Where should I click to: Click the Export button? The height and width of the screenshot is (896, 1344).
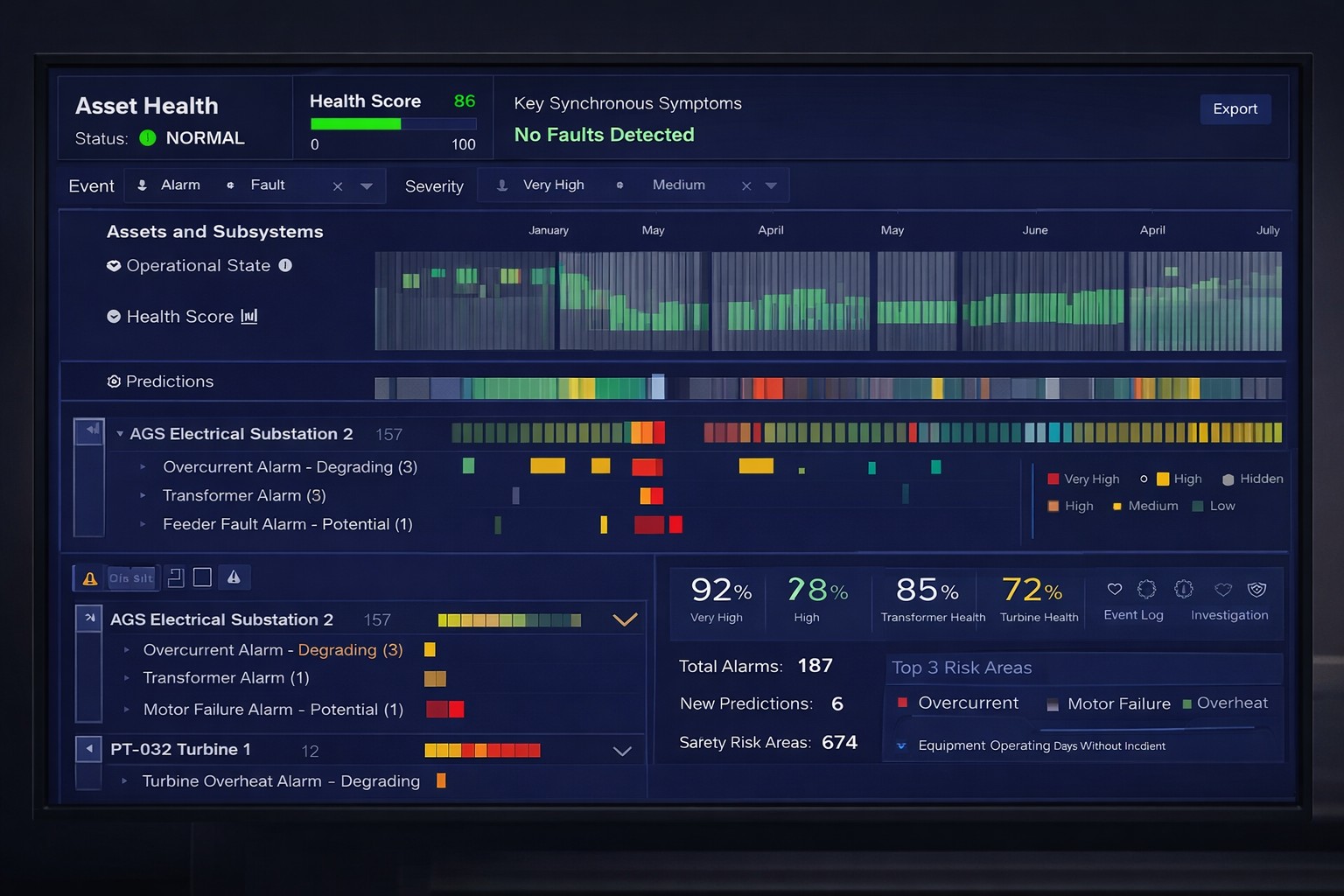pyautogui.click(x=1235, y=109)
